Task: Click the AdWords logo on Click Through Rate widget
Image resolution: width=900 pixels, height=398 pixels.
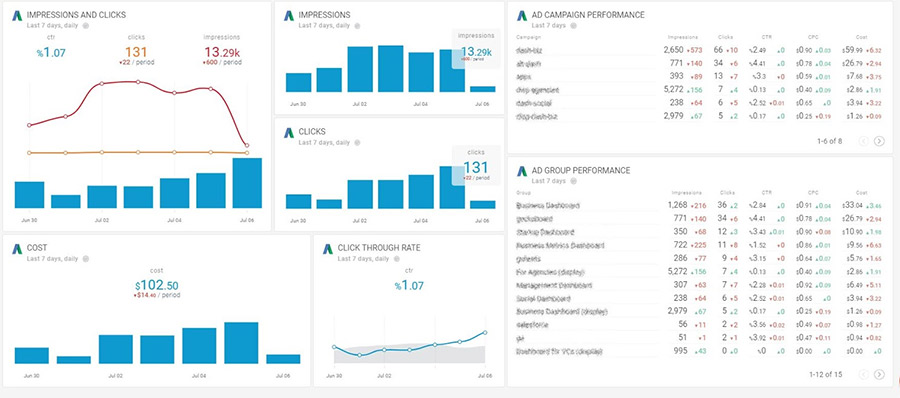Action: (328, 249)
